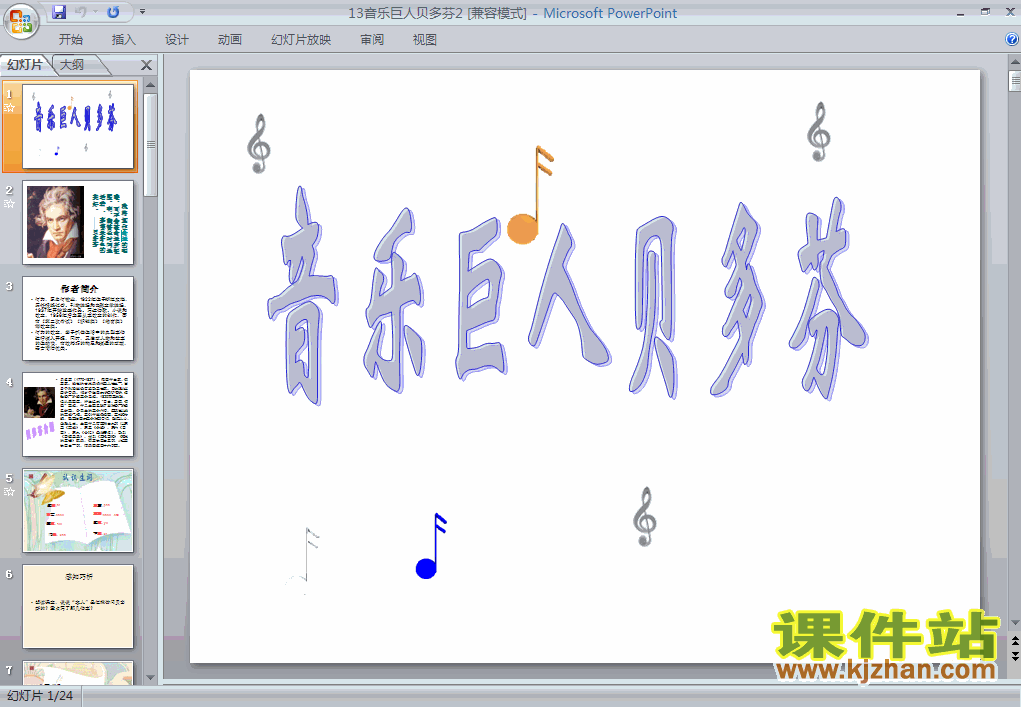The width and height of the screenshot is (1021, 707).
Task: Open PowerPoint Help via the question mark icon
Action: tap(1012, 39)
